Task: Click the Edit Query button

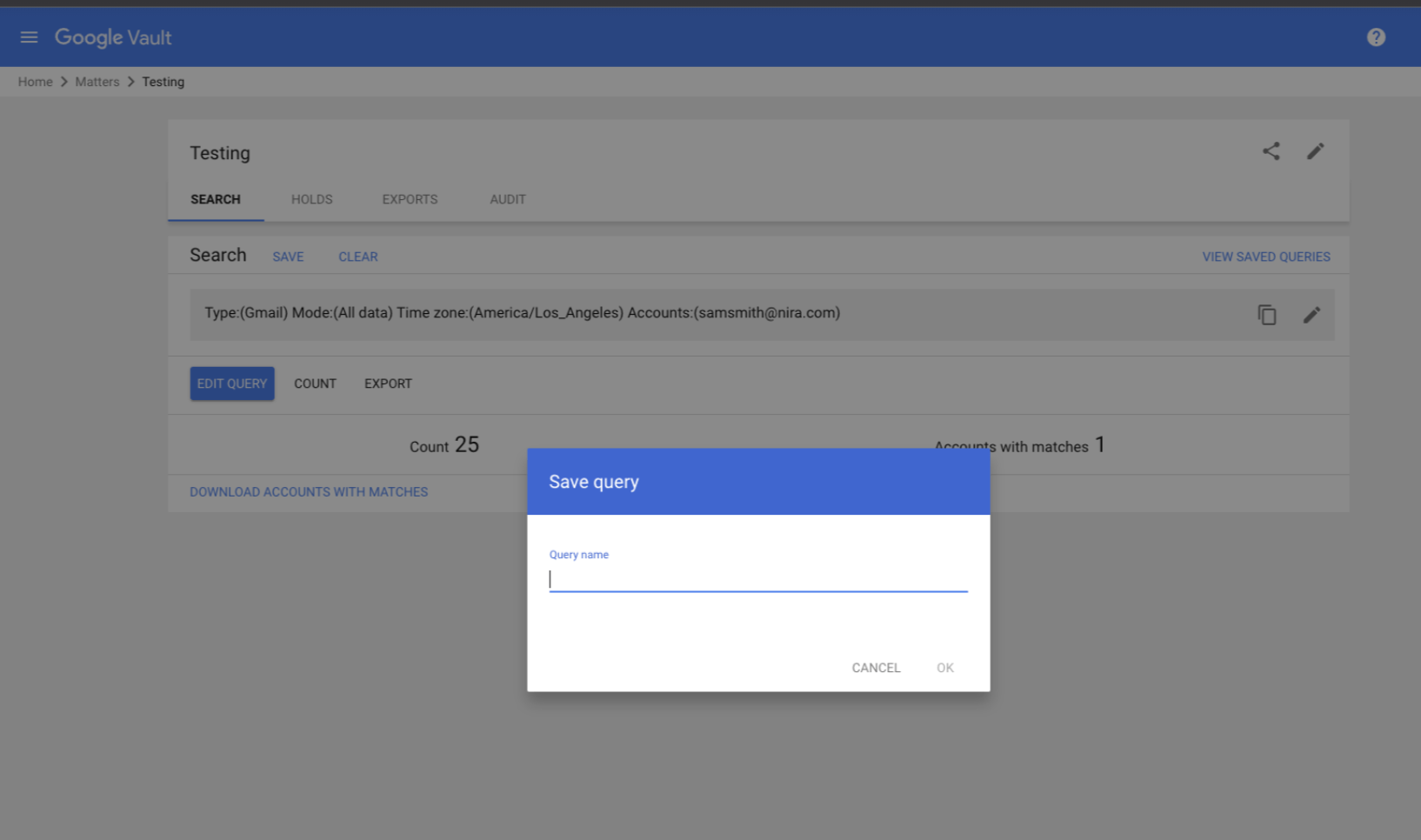Action: (232, 383)
